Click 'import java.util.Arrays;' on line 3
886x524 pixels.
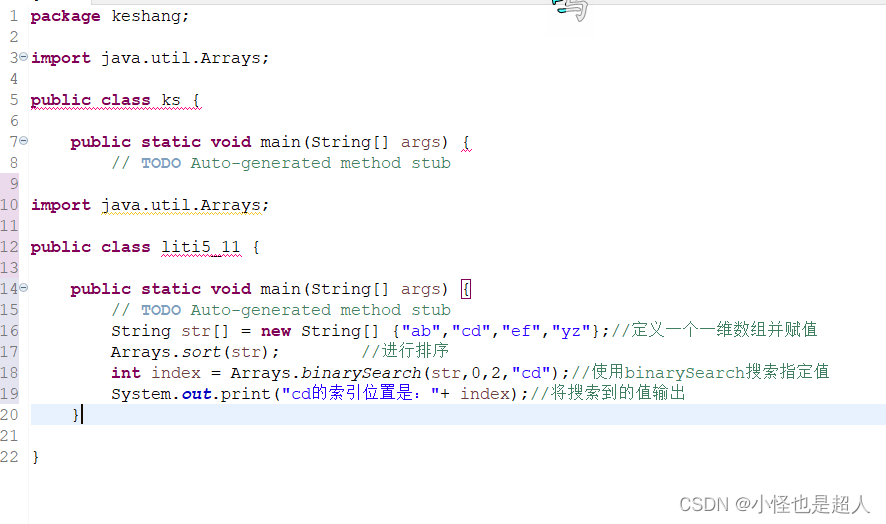point(150,58)
